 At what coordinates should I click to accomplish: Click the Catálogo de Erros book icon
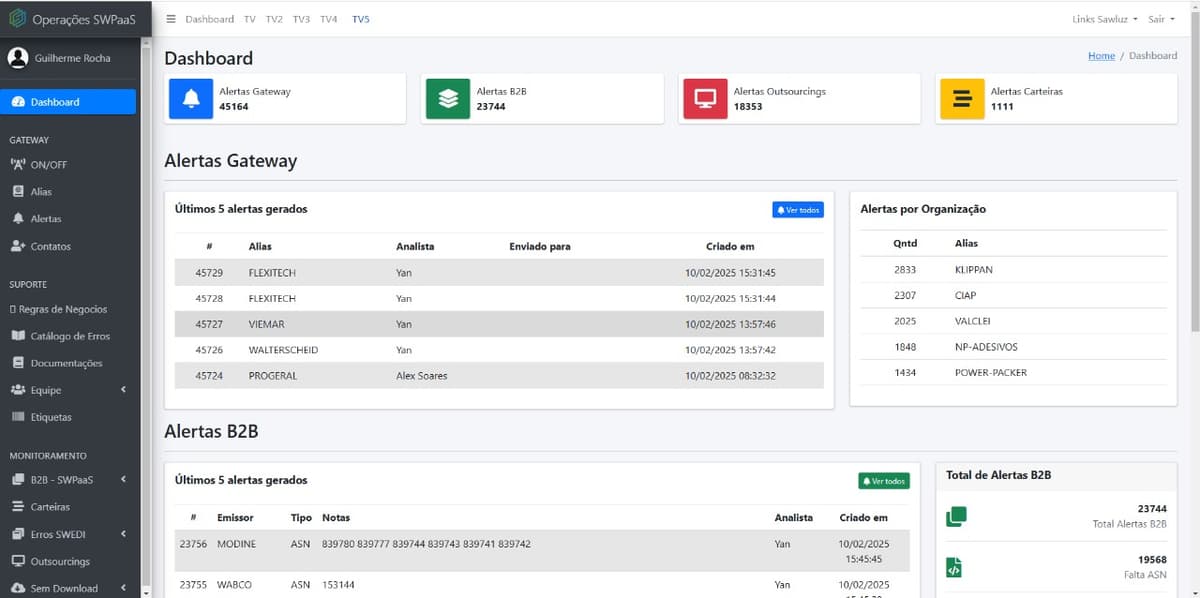coord(18,336)
